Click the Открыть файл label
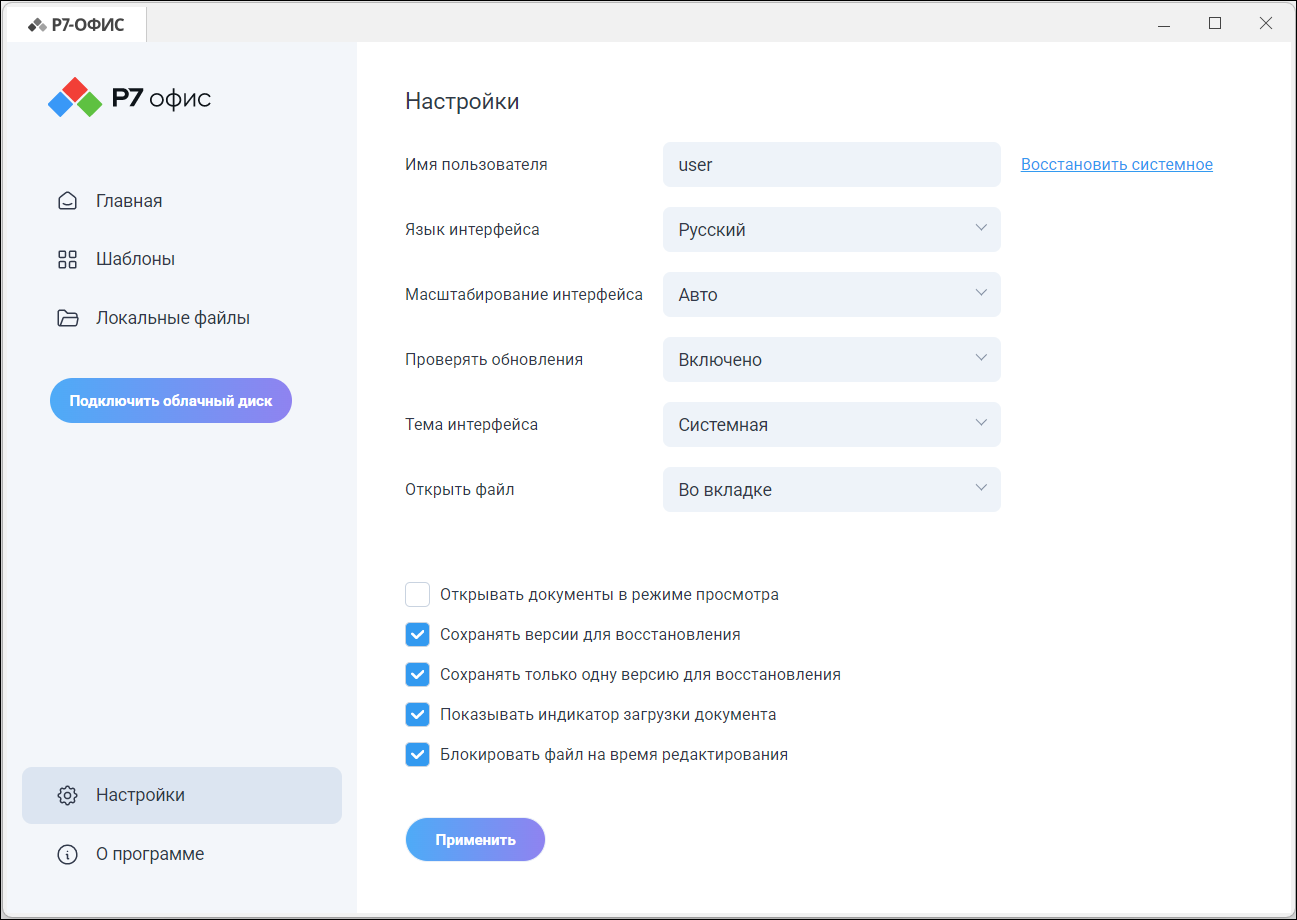1297x920 pixels. [460, 490]
